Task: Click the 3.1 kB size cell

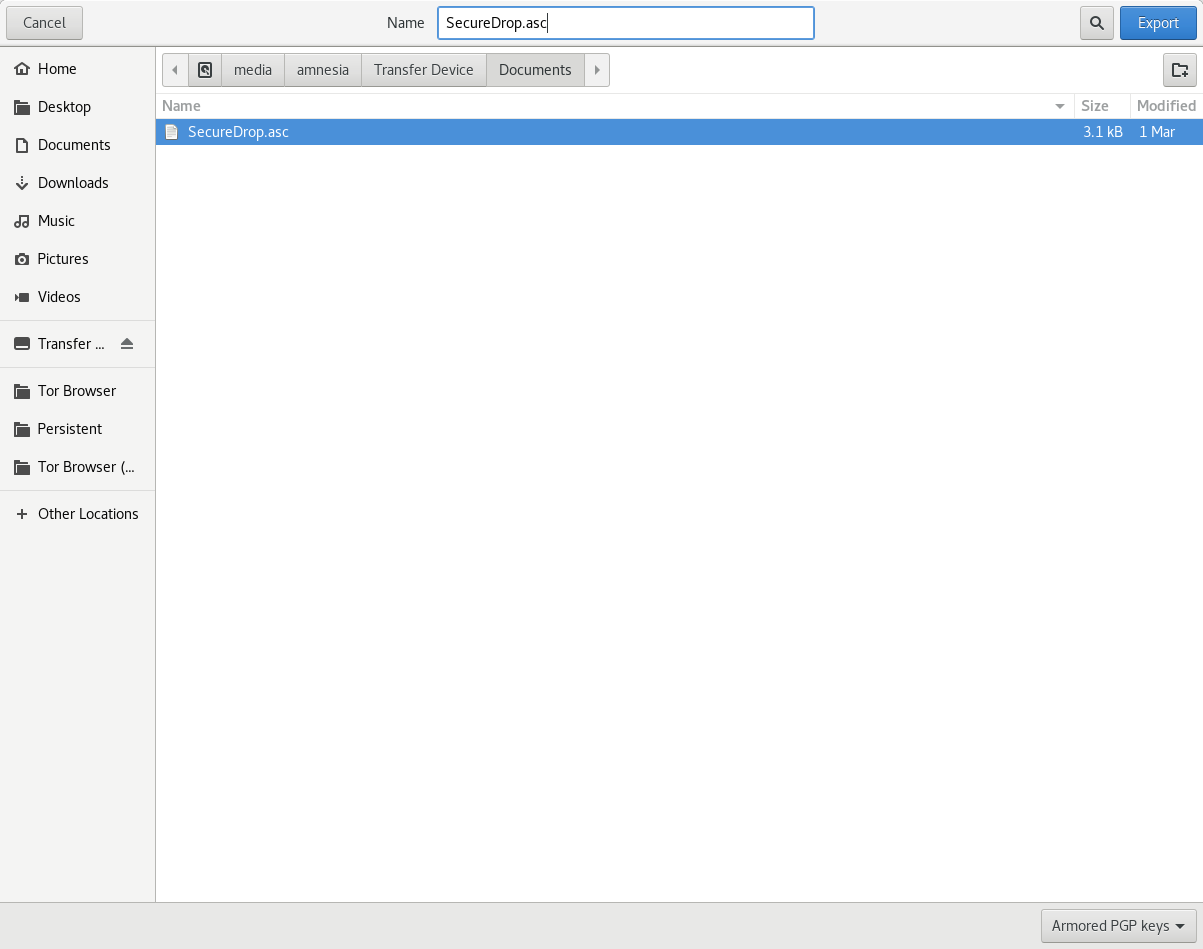Action: pos(1103,132)
